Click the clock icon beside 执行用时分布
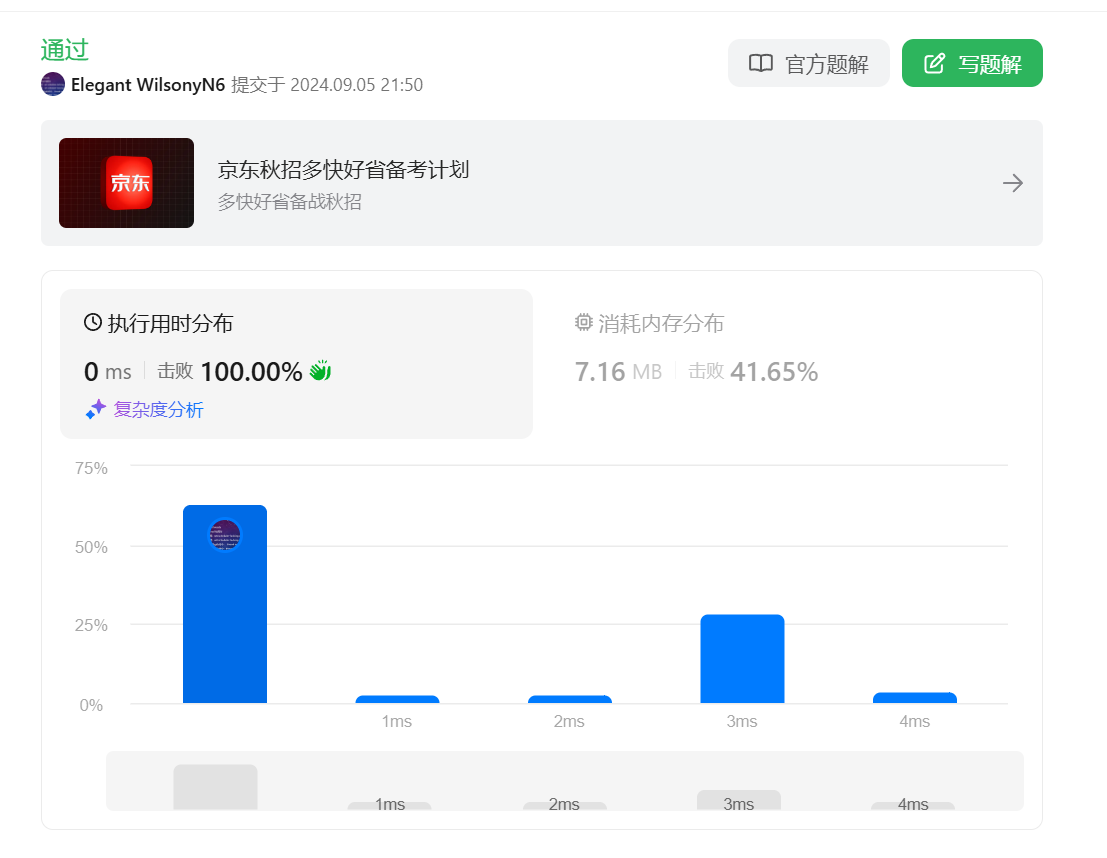 92,323
